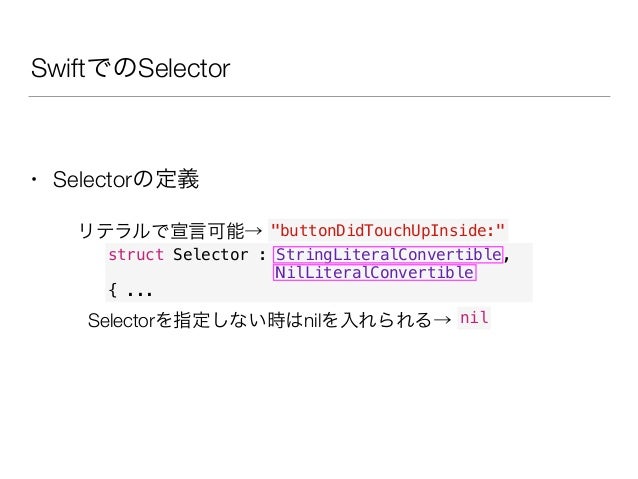638x479 pixels.
Task: Click the boxed NilLiteralConvertible protocol
Action: click(374, 273)
